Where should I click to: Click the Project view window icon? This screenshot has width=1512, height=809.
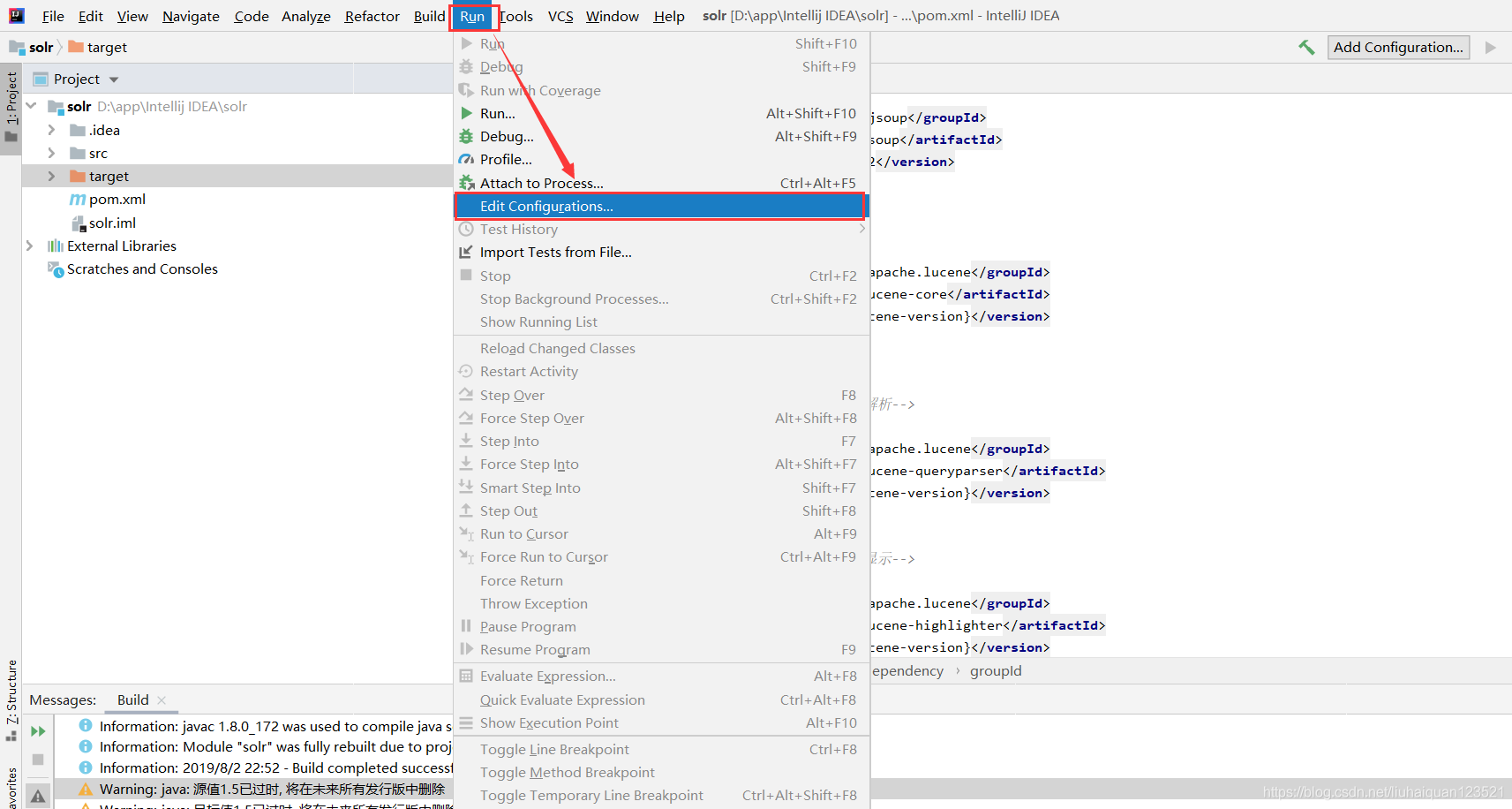coord(41,79)
